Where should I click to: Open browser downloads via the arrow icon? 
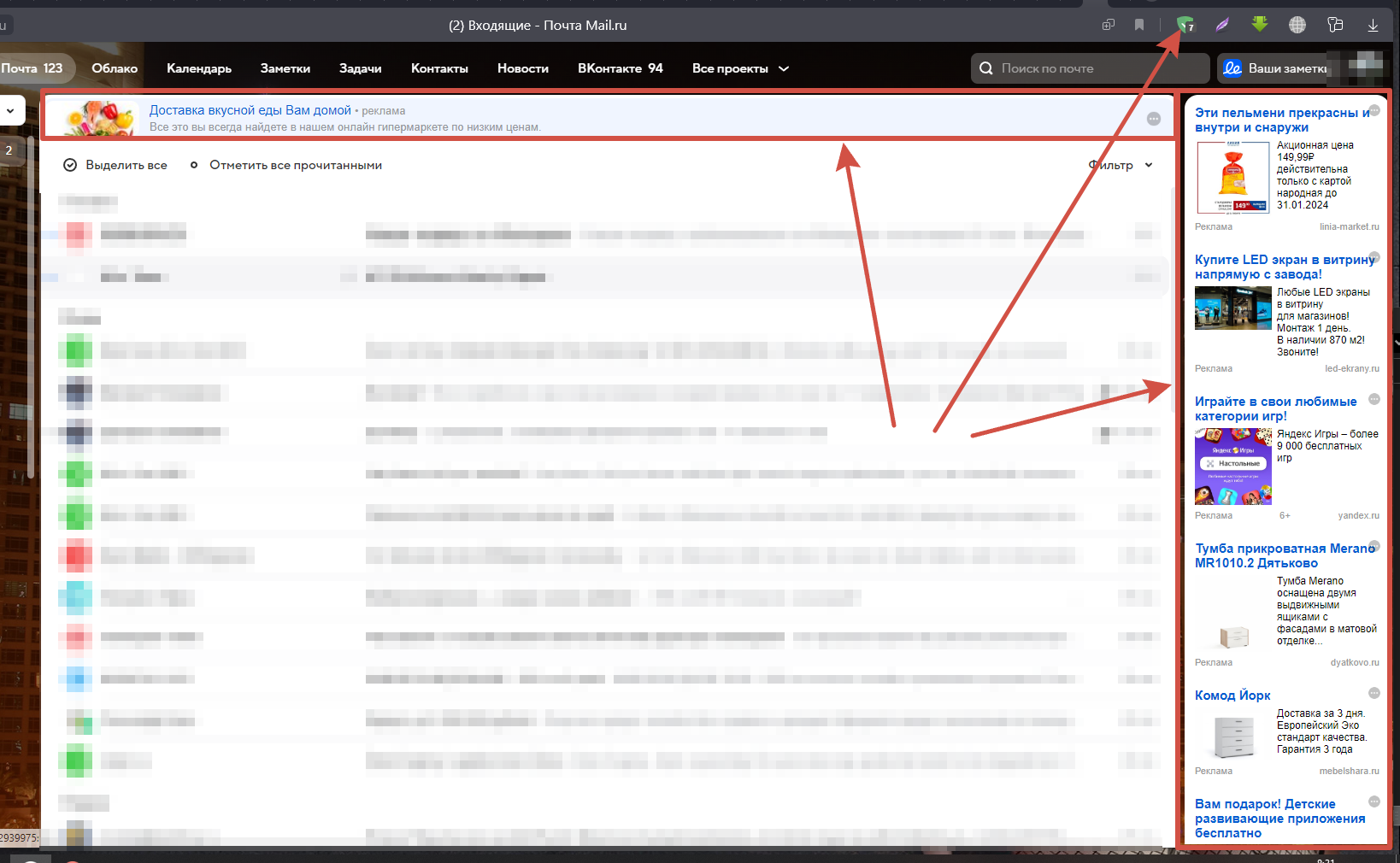(x=1374, y=25)
